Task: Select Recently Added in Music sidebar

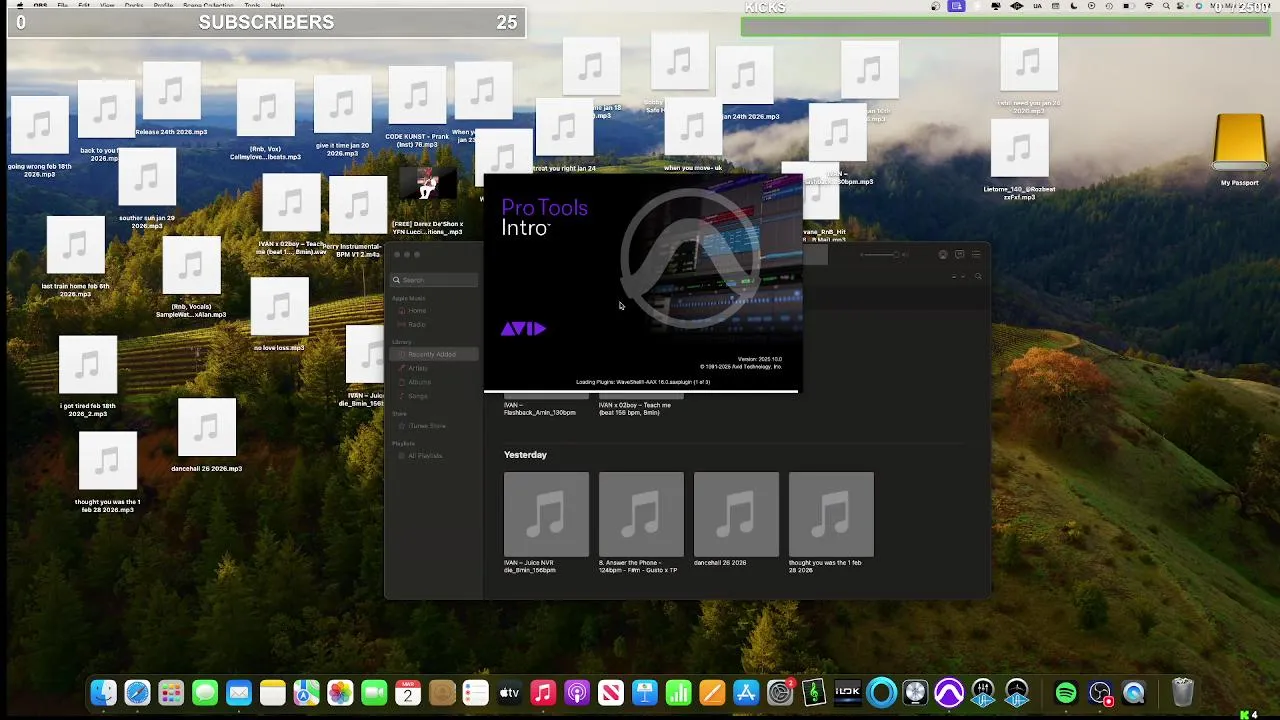Action: point(432,354)
